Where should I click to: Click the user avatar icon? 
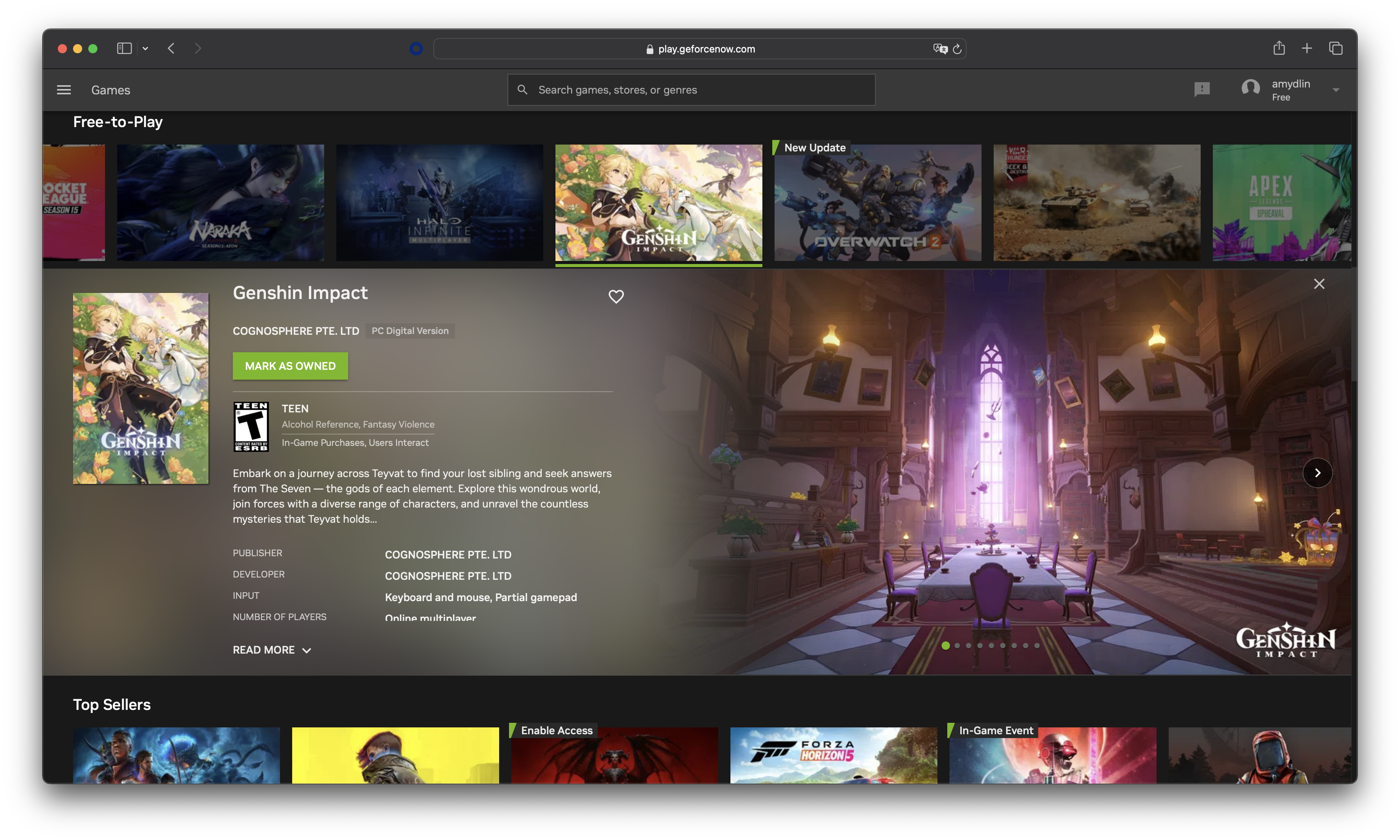1250,89
